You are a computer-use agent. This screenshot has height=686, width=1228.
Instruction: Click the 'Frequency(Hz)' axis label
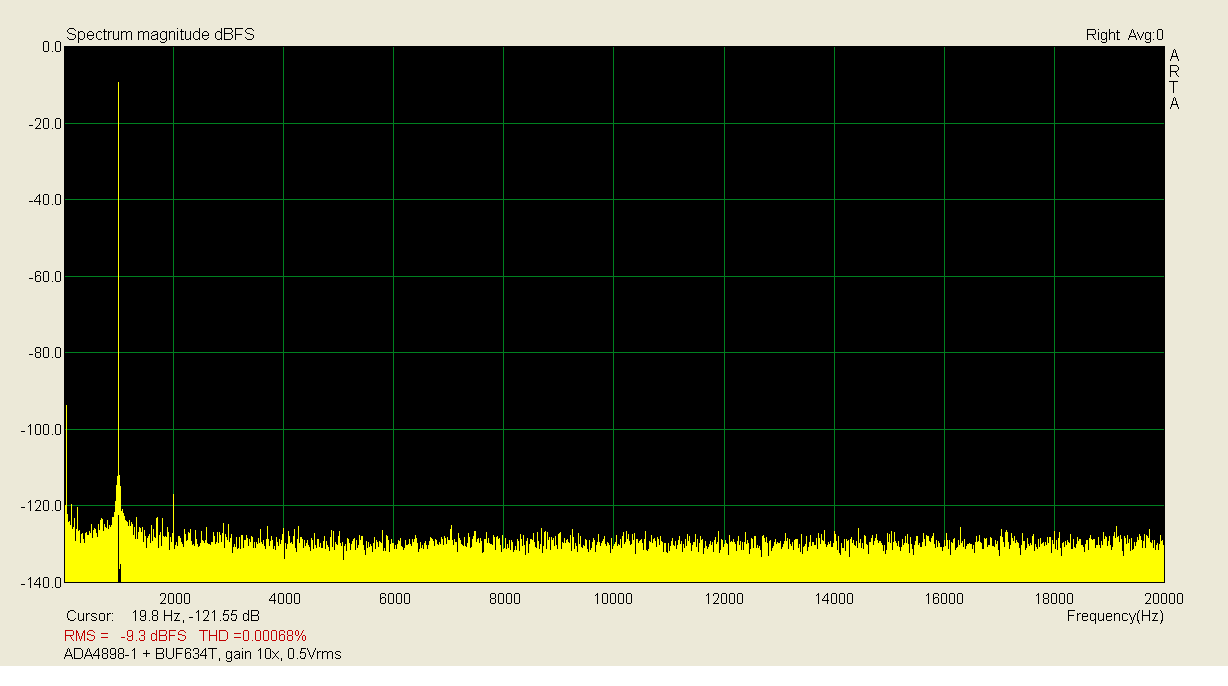1115,617
